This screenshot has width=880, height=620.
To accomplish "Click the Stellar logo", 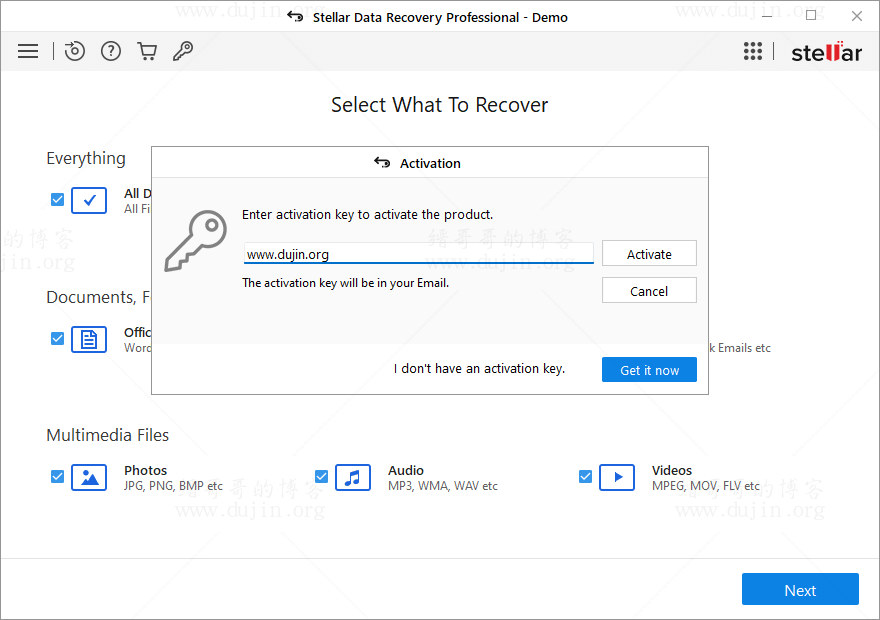I will pos(826,52).
